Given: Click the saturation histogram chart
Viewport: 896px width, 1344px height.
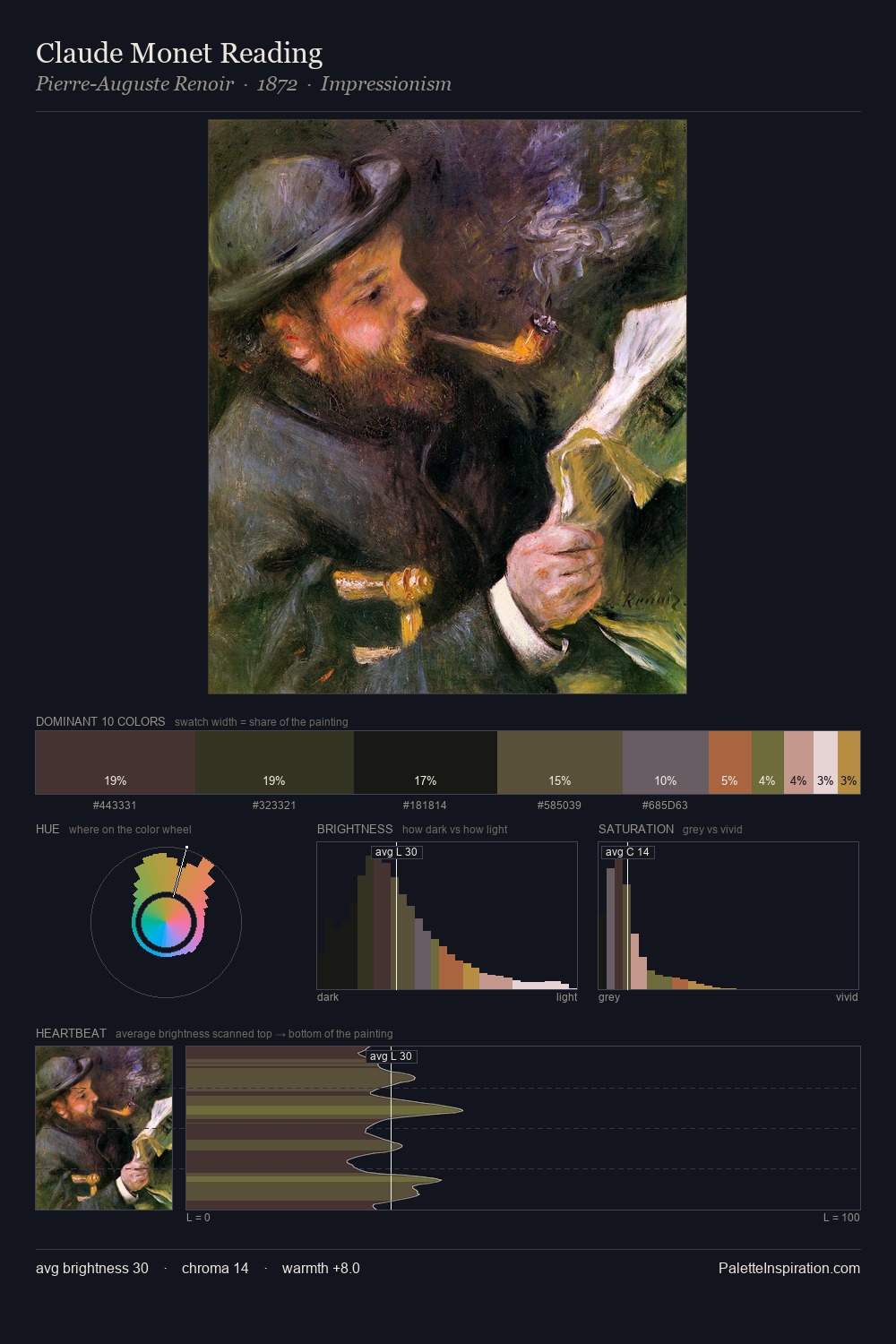Looking at the screenshot, I should [x=728, y=916].
